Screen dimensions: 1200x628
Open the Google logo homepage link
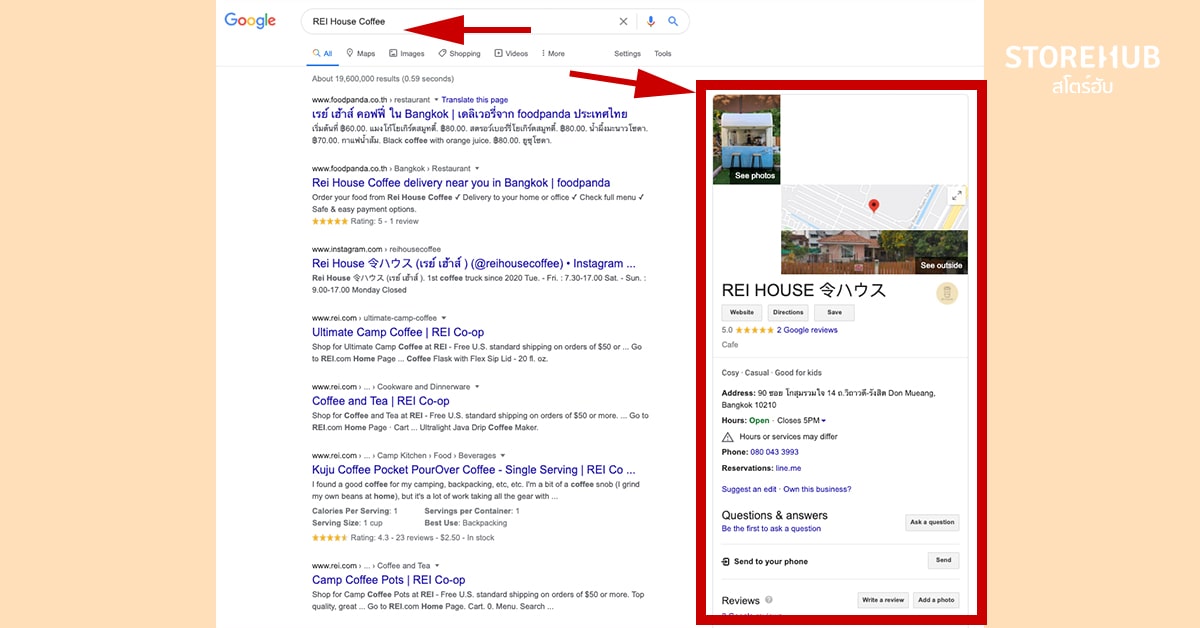[x=250, y=20]
